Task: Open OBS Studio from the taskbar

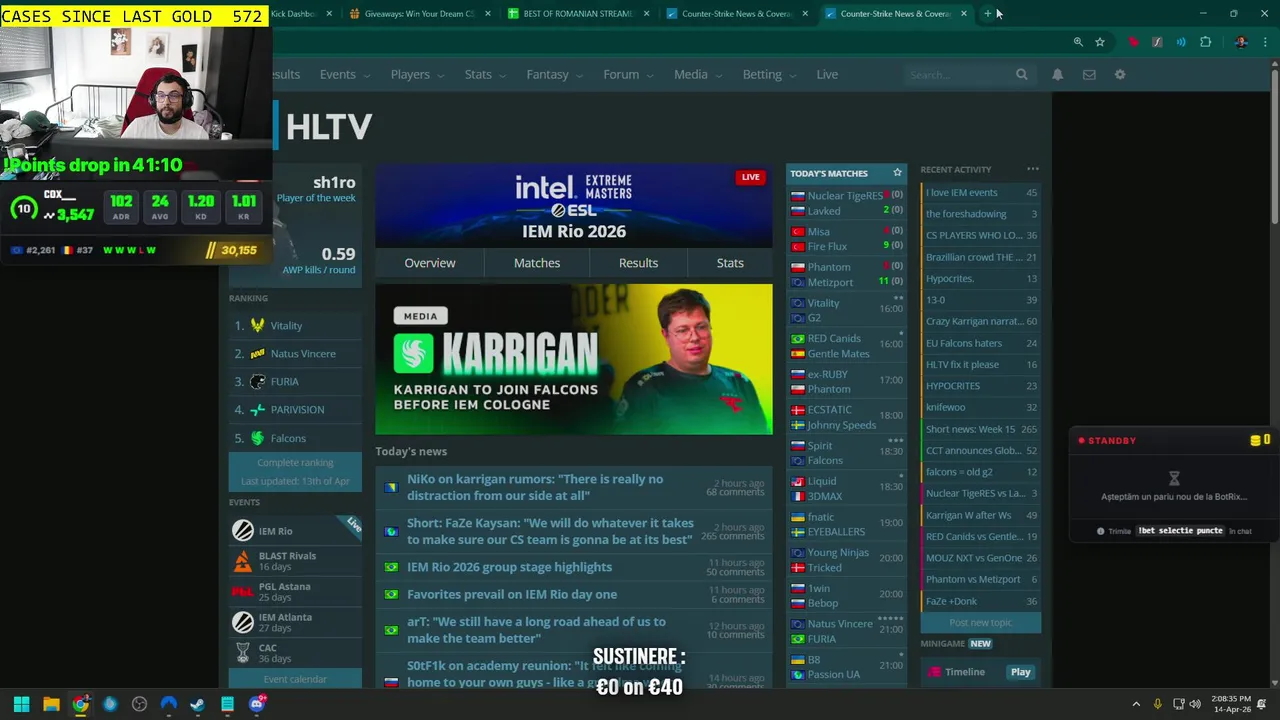Action: point(139,704)
